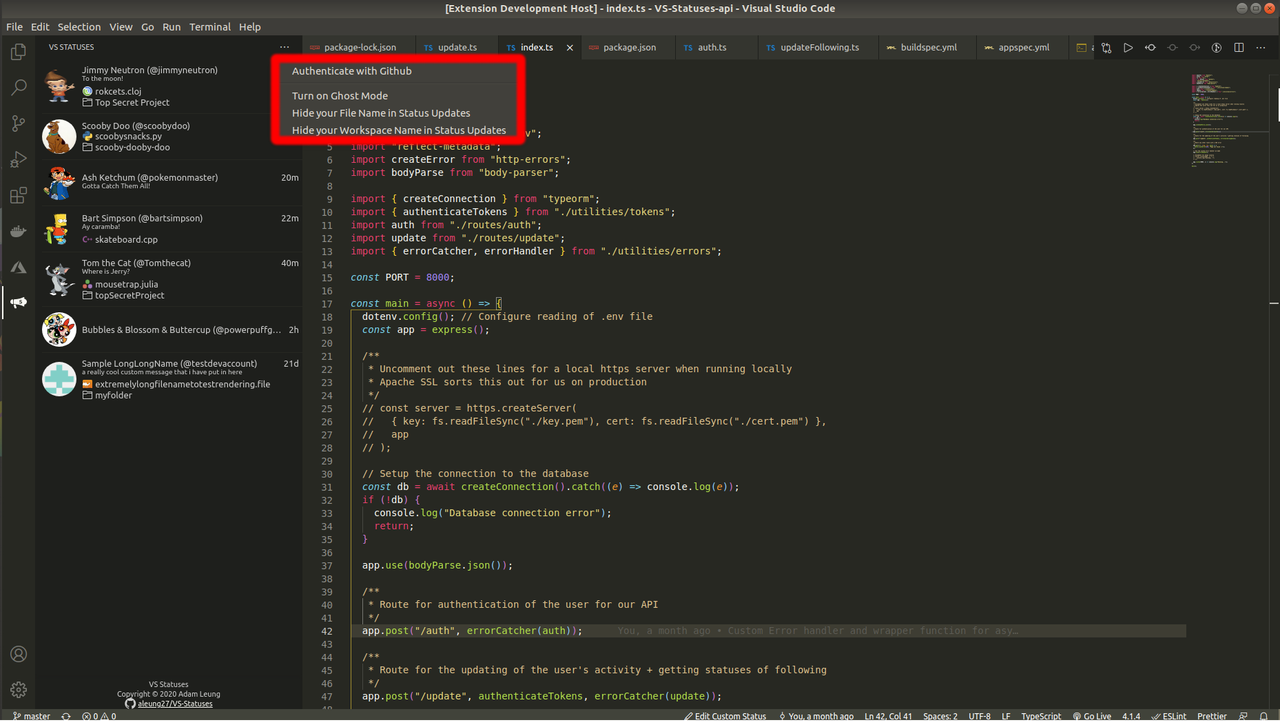Click the GitLens compare revision icon in editor toolbar
The height and width of the screenshot is (721, 1280).
tap(1150, 47)
